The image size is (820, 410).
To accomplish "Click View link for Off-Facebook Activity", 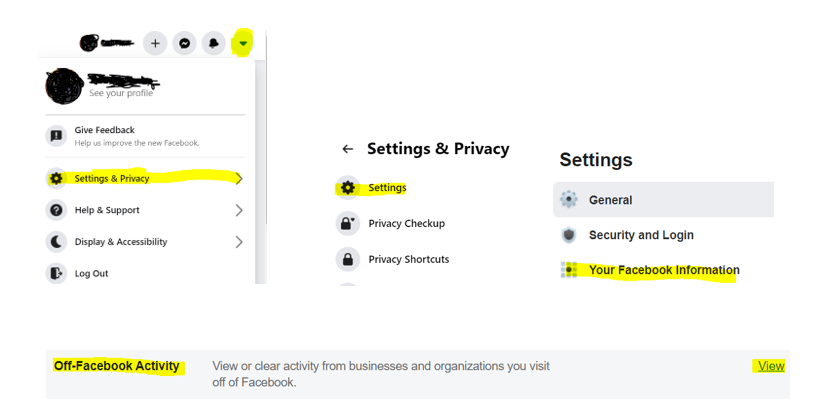I will coord(771,366).
